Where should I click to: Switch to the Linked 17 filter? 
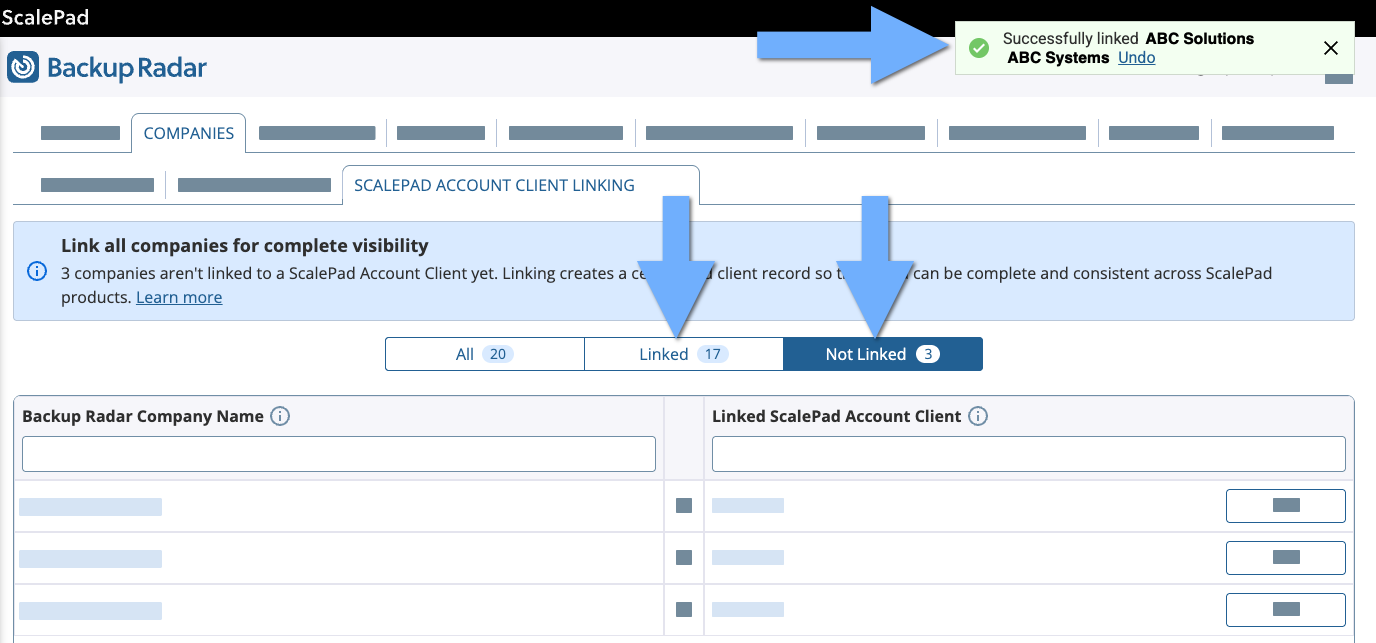[x=683, y=354]
